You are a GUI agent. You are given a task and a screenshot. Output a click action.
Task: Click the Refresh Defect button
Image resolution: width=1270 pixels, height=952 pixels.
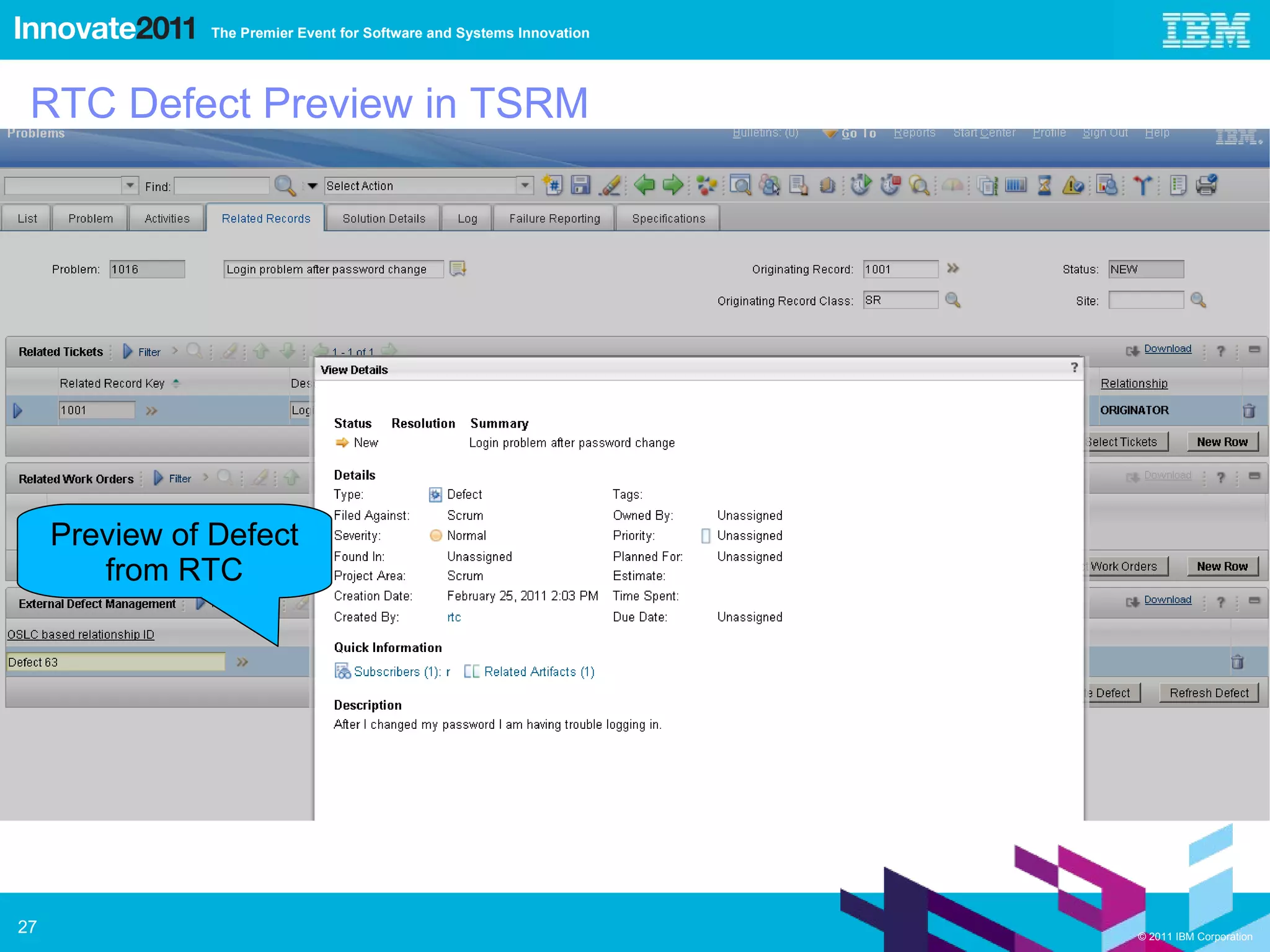(1209, 692)
